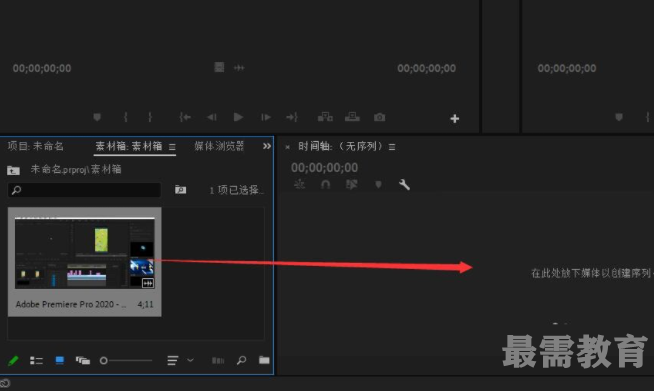Switch the bin to Icon view
The height and width of the screenshot is (391, 654).
(60, 360)
